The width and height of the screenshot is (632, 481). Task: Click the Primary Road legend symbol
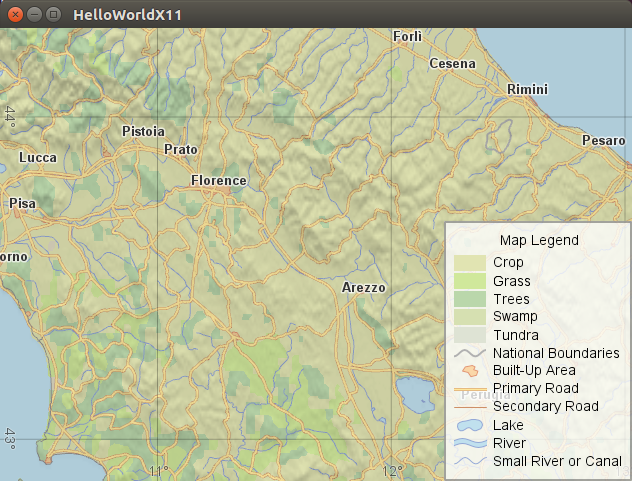(x=469, y=389)
